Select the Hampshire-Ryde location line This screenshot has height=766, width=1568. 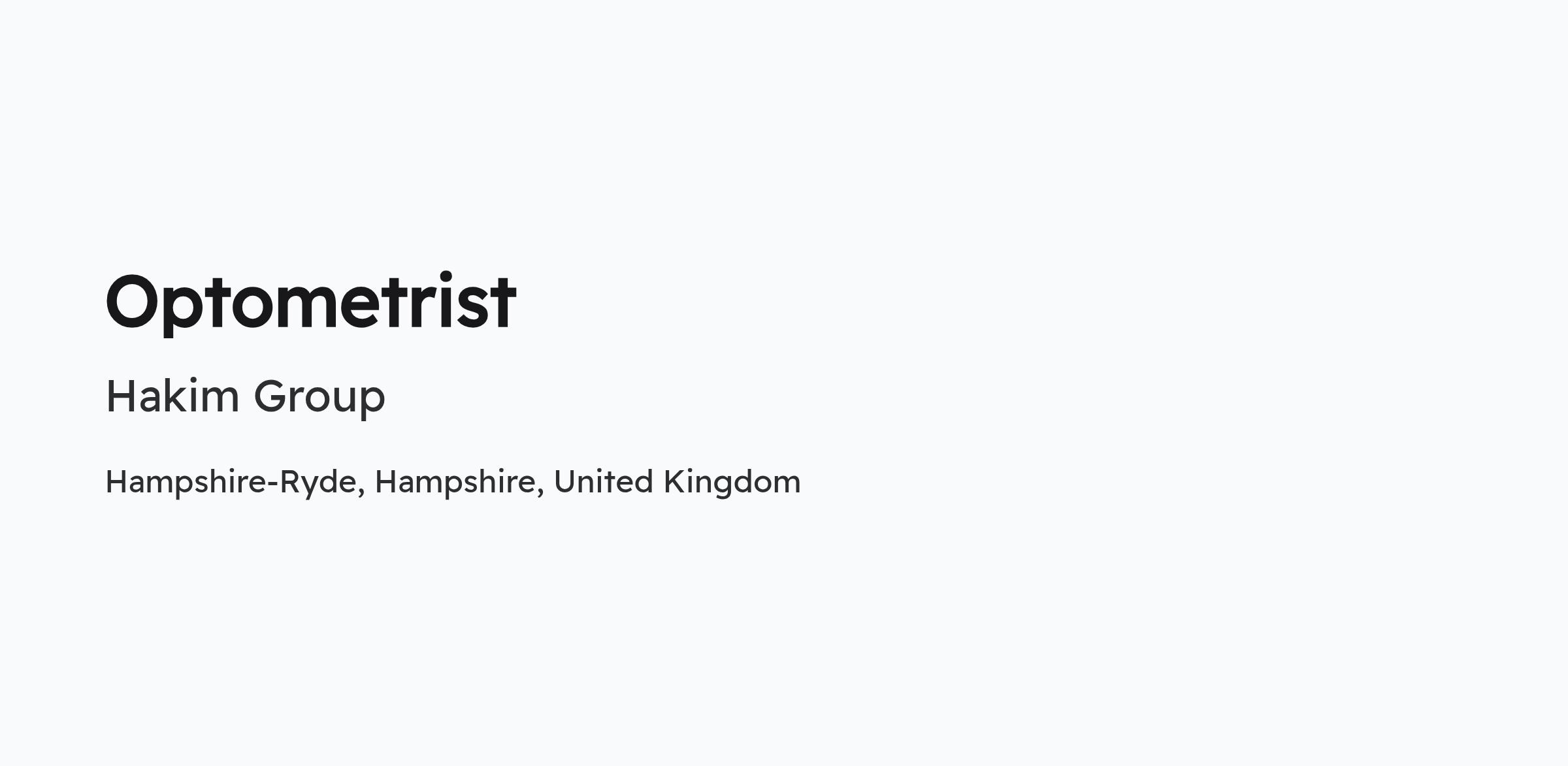tap(453, 483)
